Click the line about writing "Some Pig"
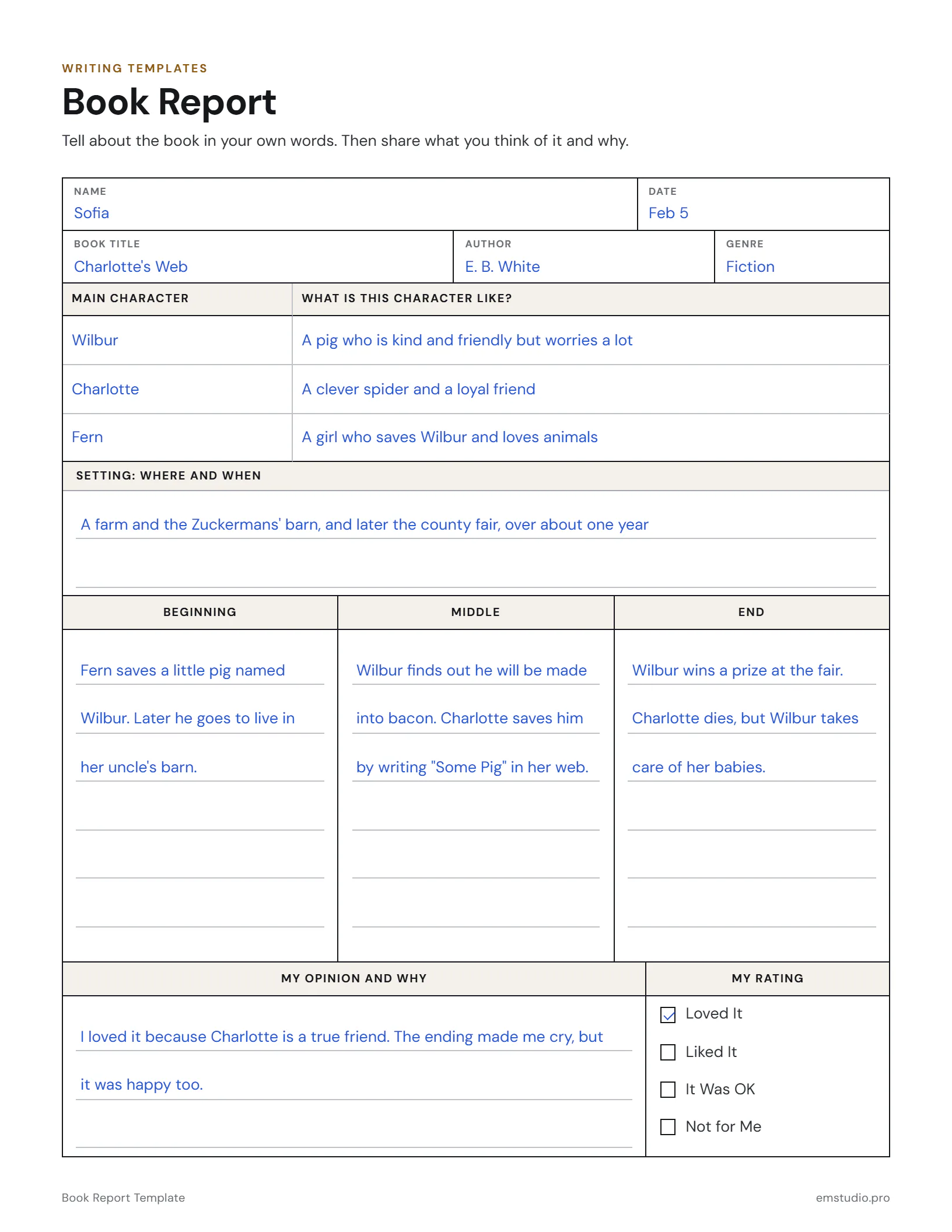Image resolution: width=952 pixels, height=1232 pixels. pos(476,768)
